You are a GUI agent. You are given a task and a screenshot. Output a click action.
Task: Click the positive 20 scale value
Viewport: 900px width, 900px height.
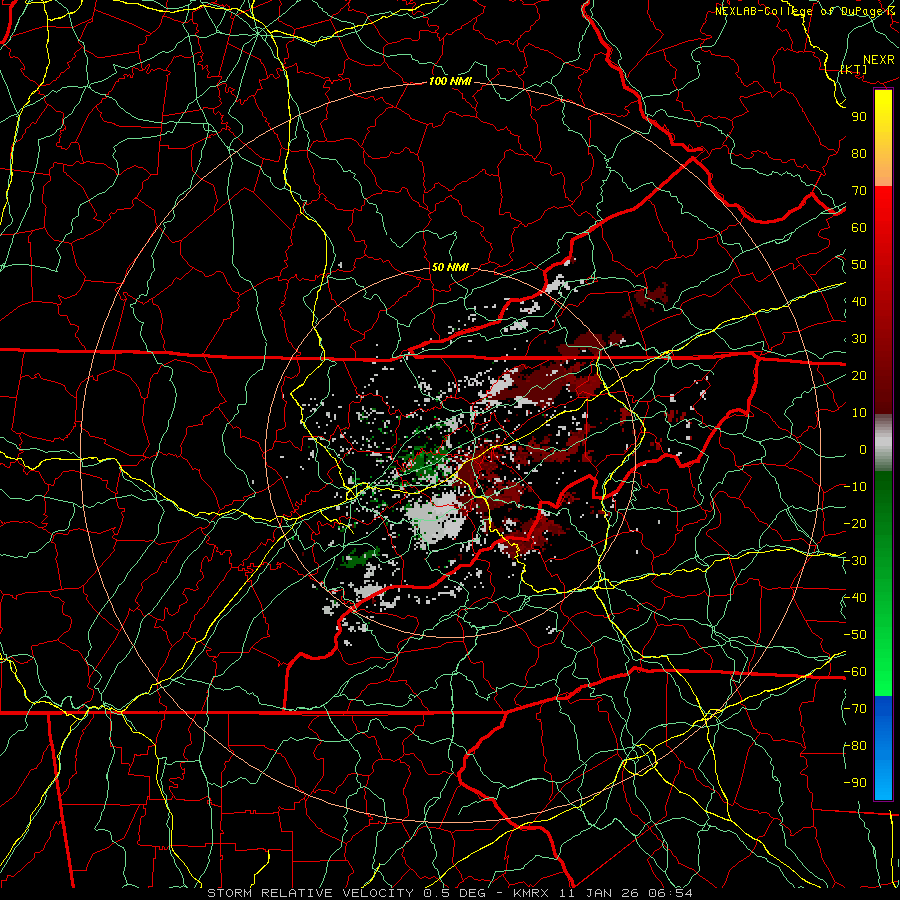coord(859,375)
